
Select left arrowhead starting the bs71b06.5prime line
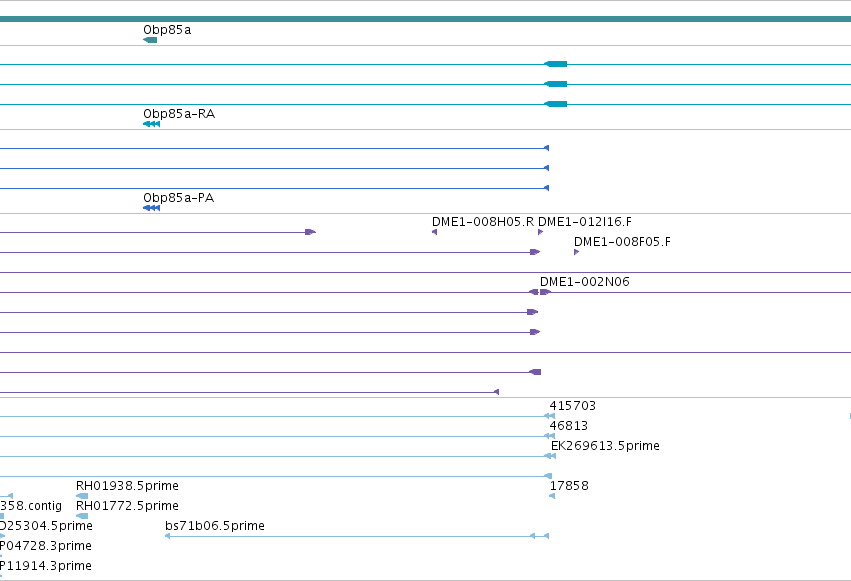point(168,537)
